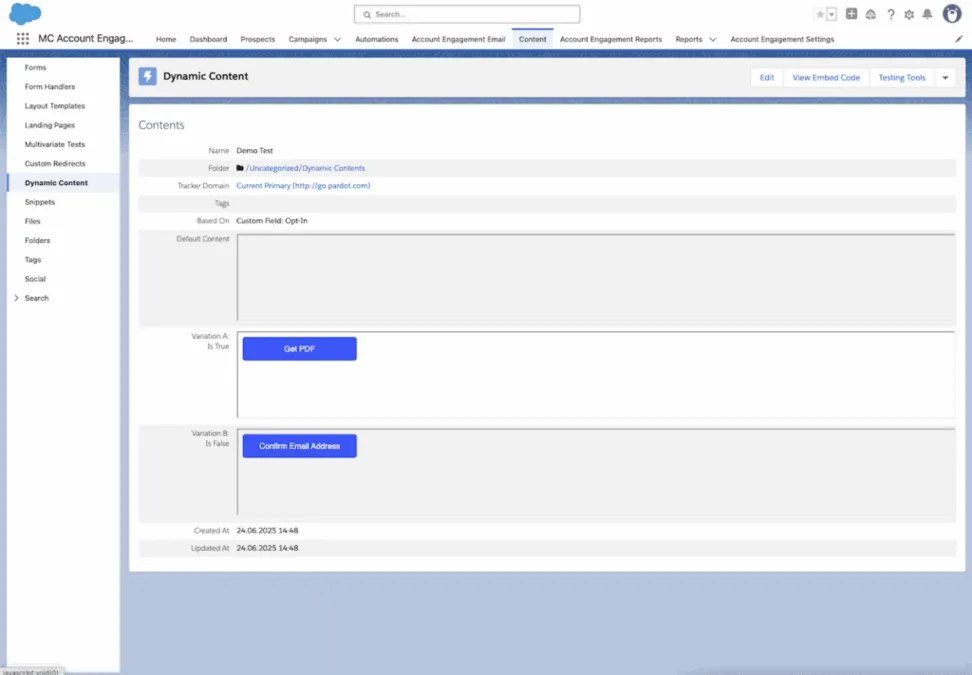This screenshot has width=972, height=675.
Task: Click the Salesforce cloud logo
Action: pos(25,13)
